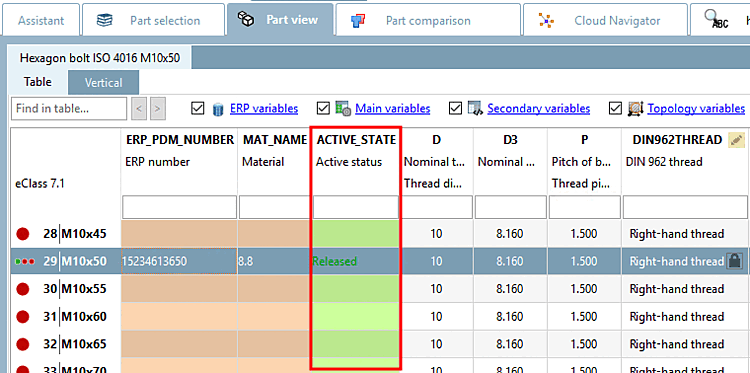The height and width of the screenshot is (373, 750).
Task: Click the pencil icon beside DIN962THREAD
Action: click(x=736, y=140)
